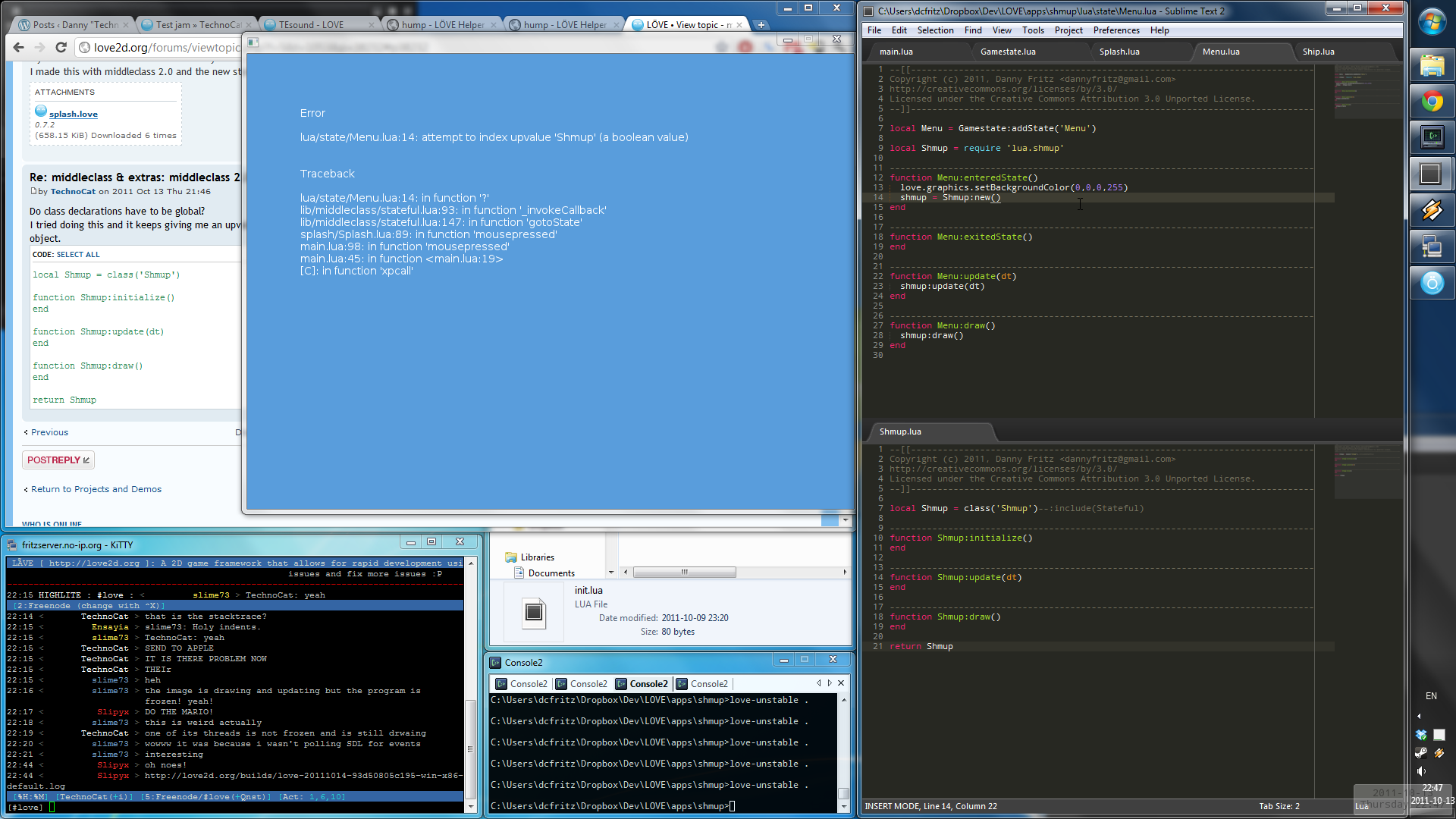Screen dimensions: 1456x819
Task: Click the KiTTY scrollbar up arrow
Action: tap(471, 563)
